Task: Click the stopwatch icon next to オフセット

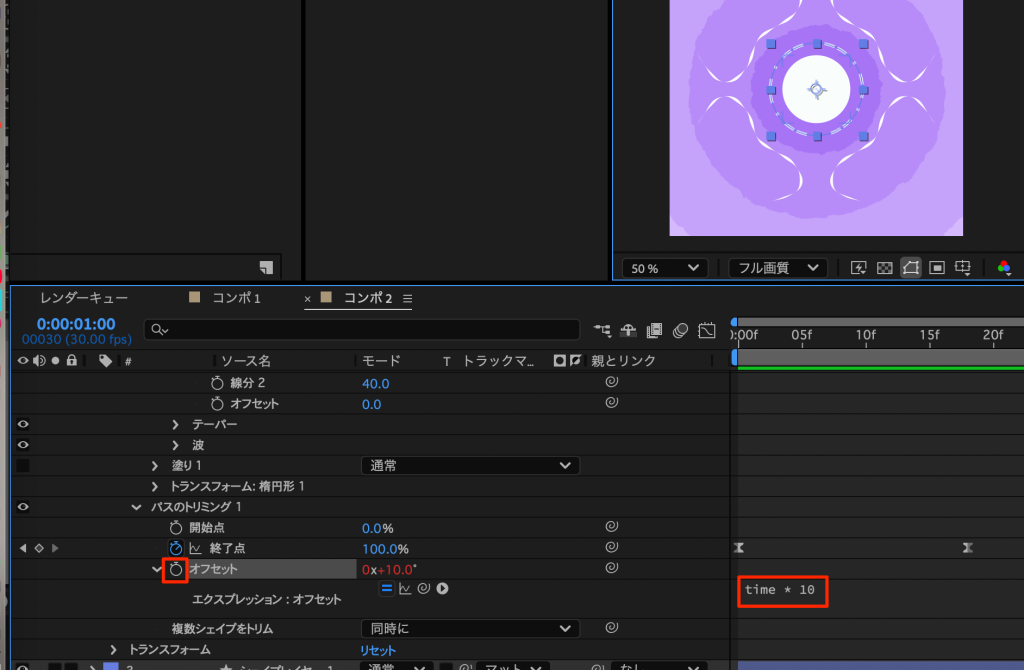Action: point(176,569)
